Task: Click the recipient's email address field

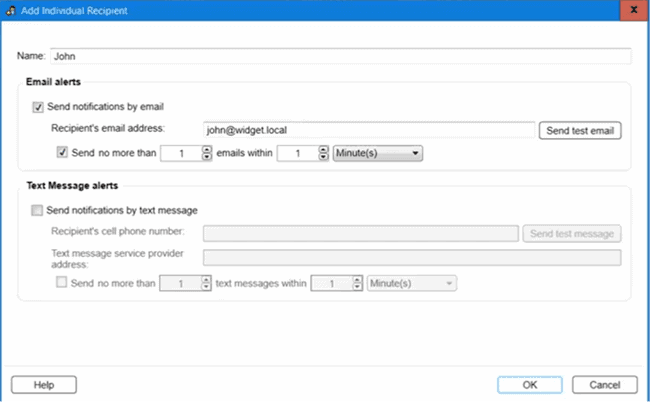Action: pos(369,130)
